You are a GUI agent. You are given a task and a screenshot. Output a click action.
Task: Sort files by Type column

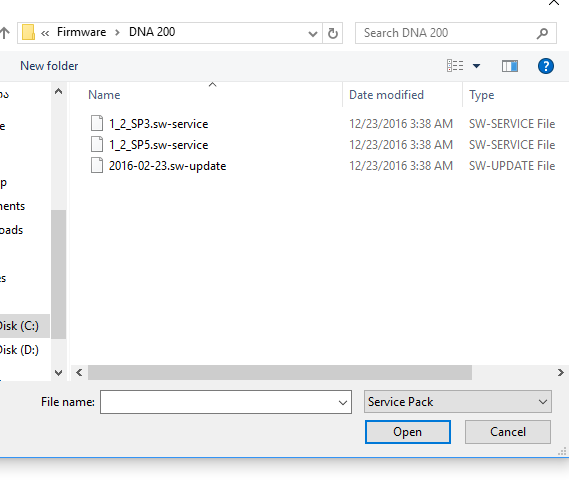pyautogui.click(x=482, y=95)
